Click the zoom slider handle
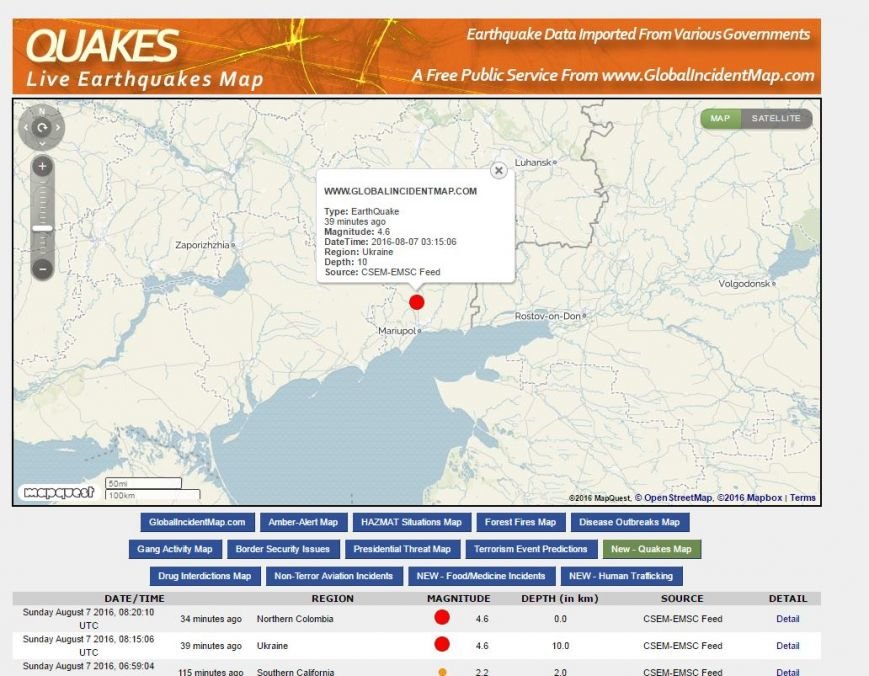This screenshot has height=676, width=869. [42, 228]
